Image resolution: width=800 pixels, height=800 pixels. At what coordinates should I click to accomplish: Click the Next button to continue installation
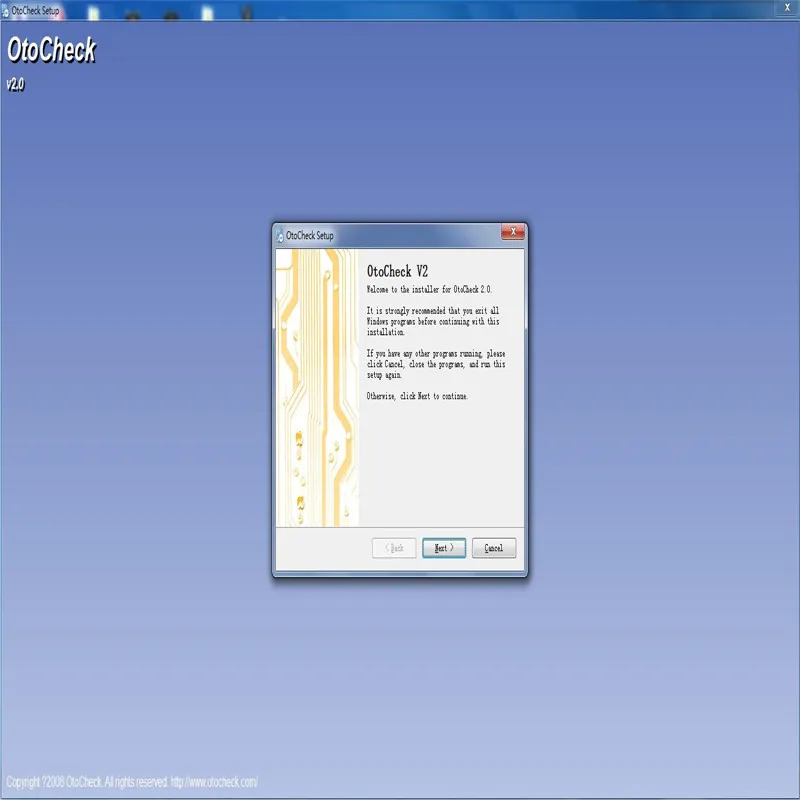point(443,548)
